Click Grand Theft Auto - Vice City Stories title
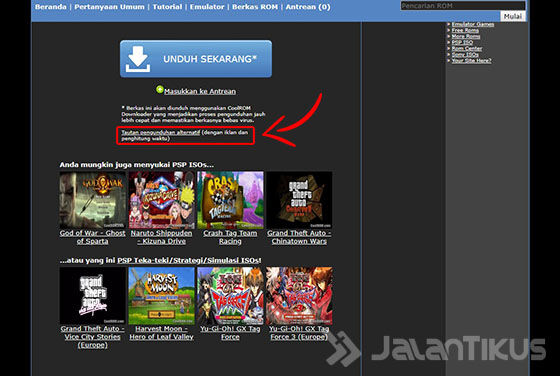The width and height of the screenshot is (560, 376). pos(92,337)
